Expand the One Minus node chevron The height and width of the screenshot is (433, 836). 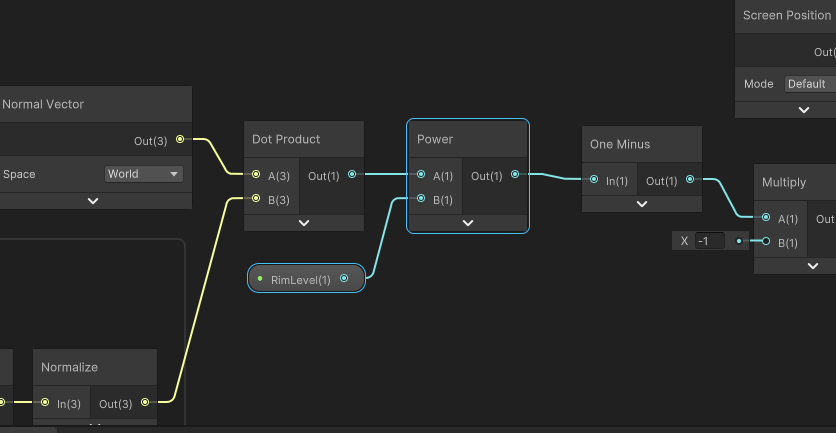tap(642, 204)
